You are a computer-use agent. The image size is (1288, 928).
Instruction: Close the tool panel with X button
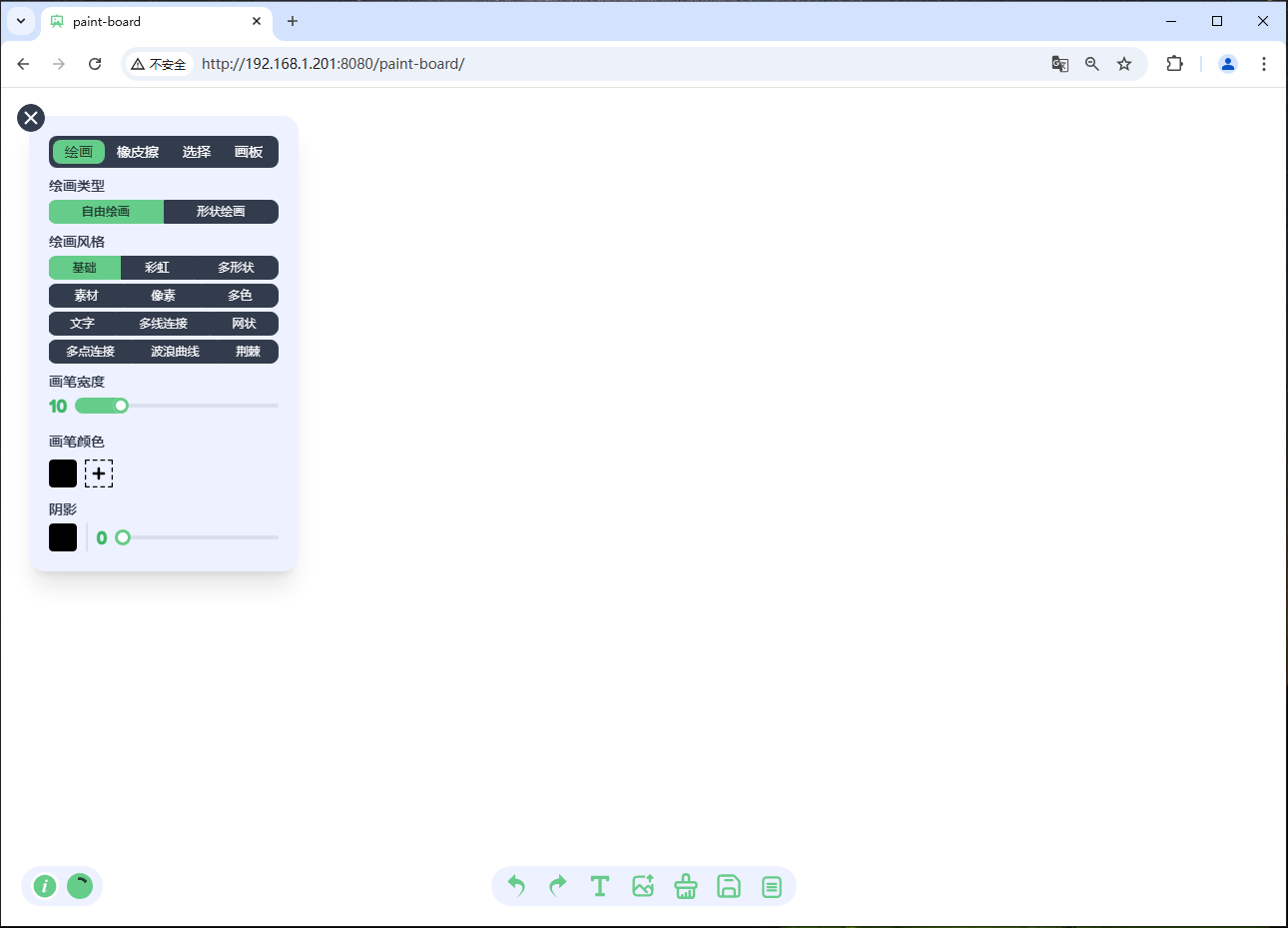[31, 118]
